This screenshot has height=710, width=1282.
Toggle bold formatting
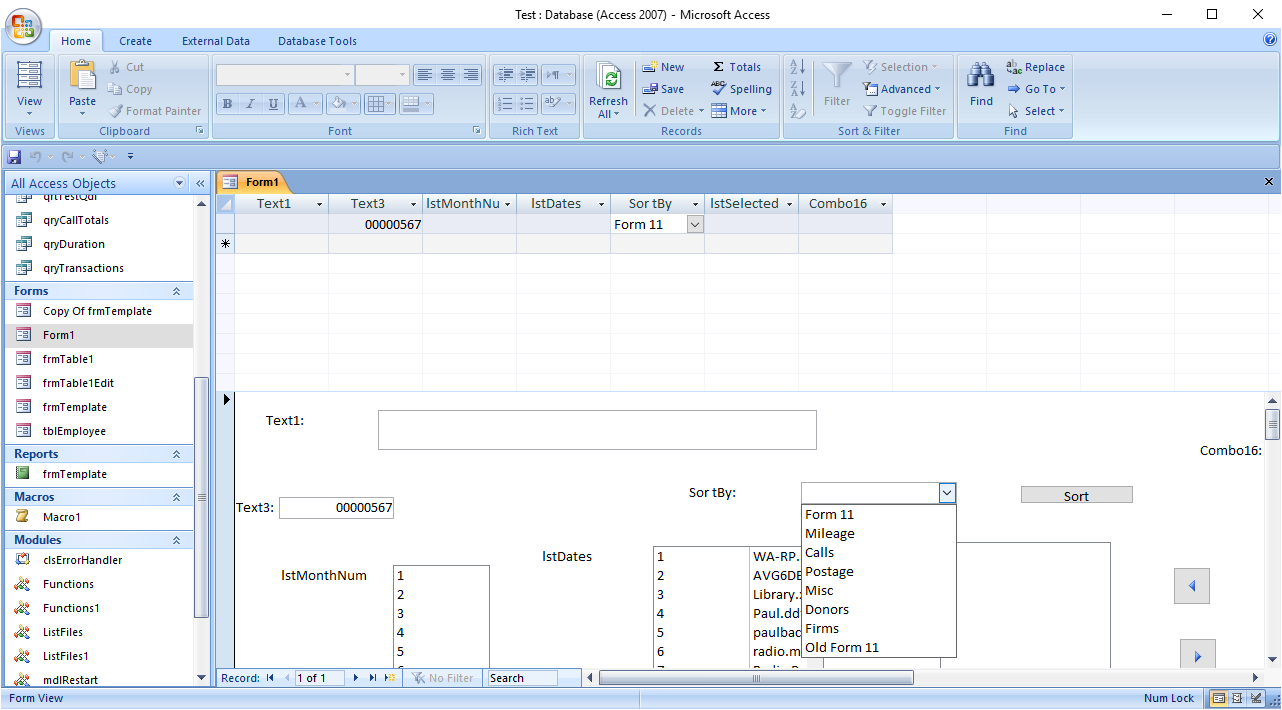[227, 104]
